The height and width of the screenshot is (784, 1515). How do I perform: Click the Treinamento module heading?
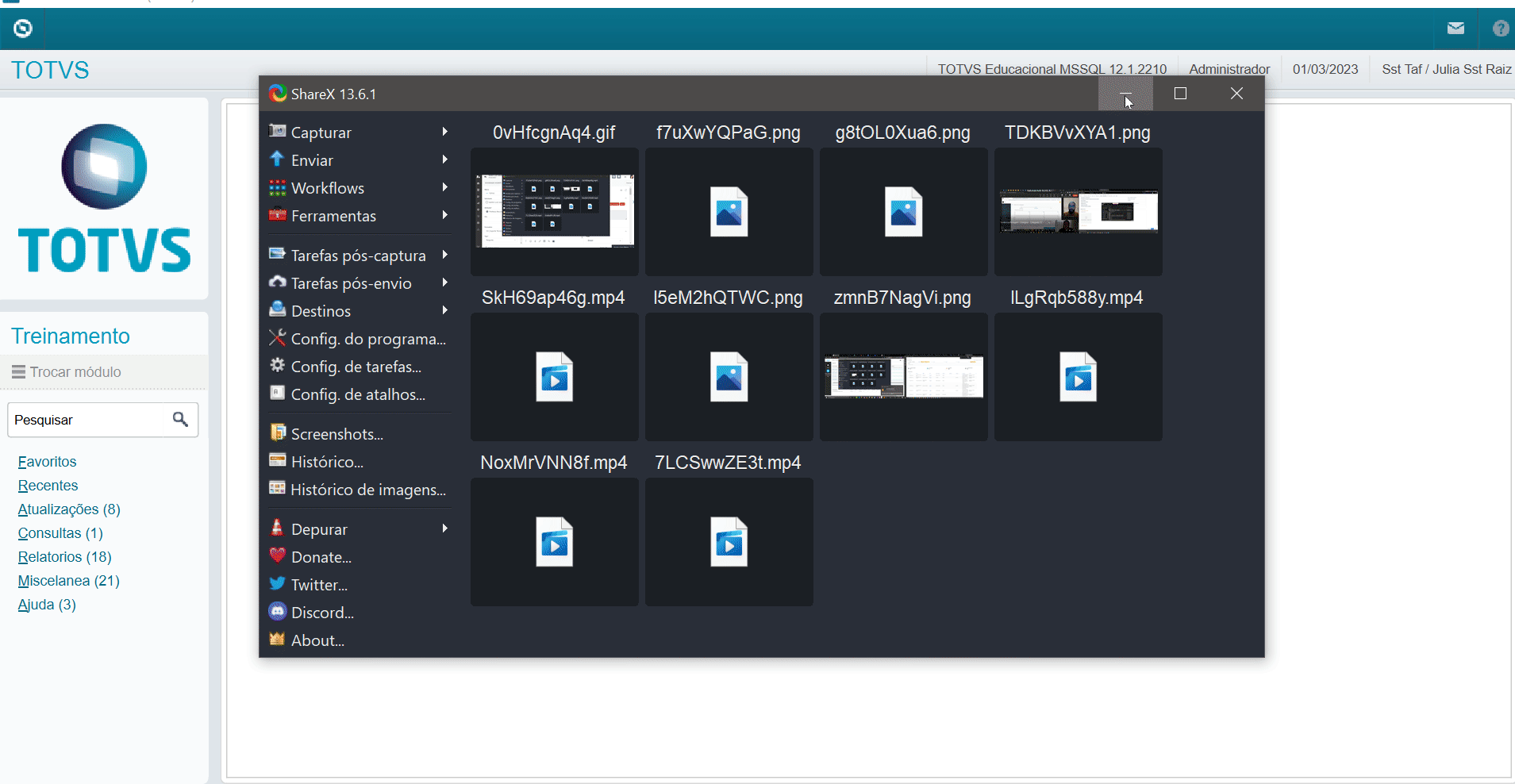(71, 336)
